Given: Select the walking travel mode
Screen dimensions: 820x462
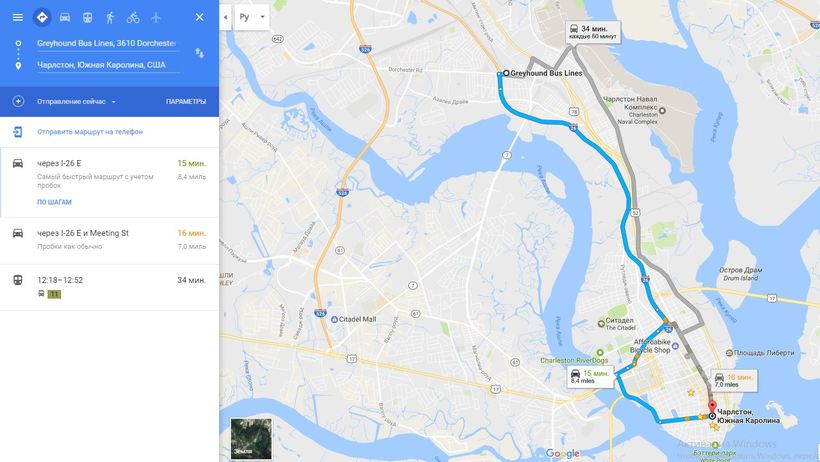Looking at the screenshot, I should [110, 17].
